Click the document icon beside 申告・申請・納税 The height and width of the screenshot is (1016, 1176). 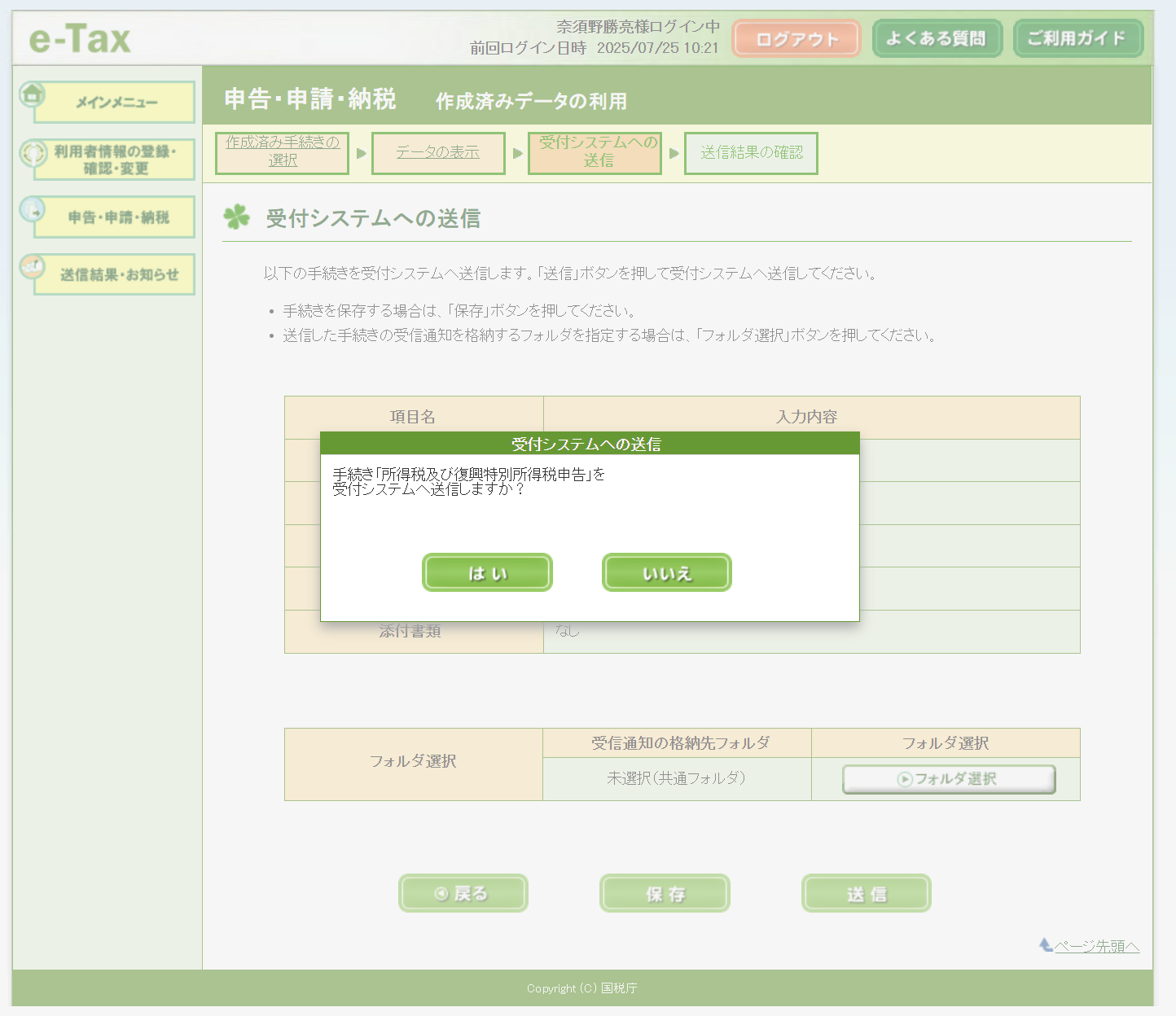point(33,210)
